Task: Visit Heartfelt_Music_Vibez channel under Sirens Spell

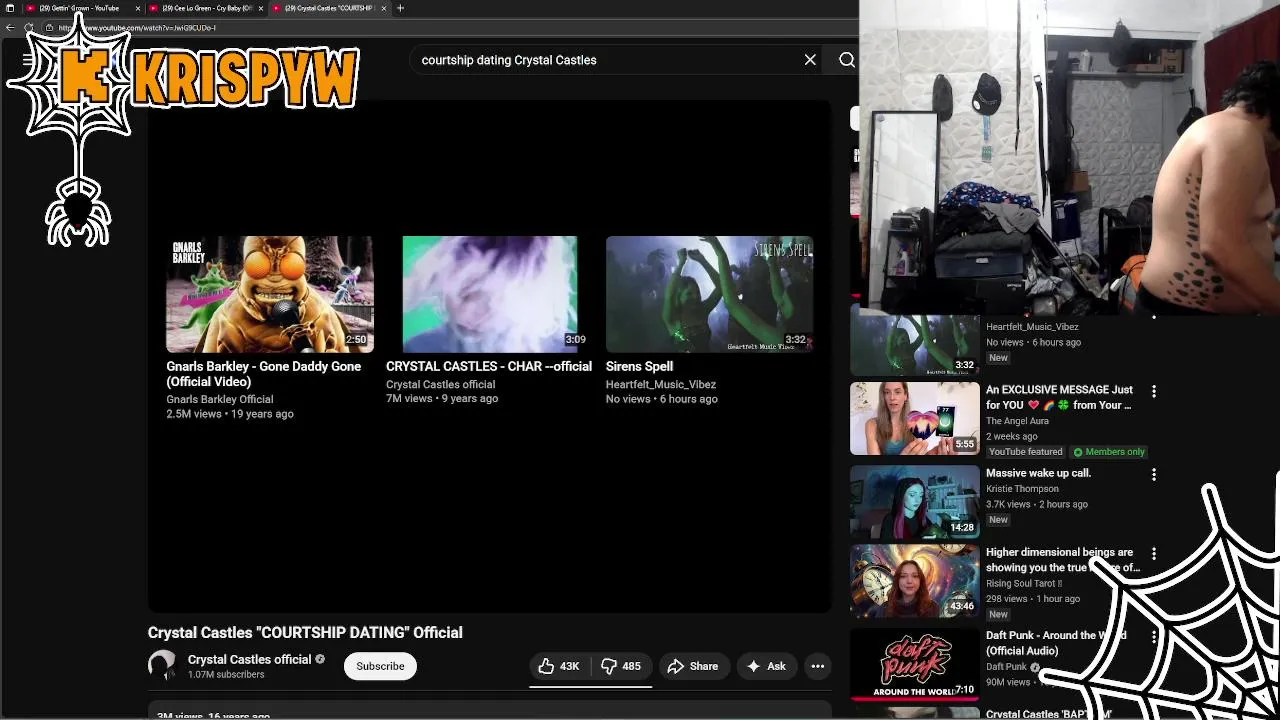Action: 661,384
